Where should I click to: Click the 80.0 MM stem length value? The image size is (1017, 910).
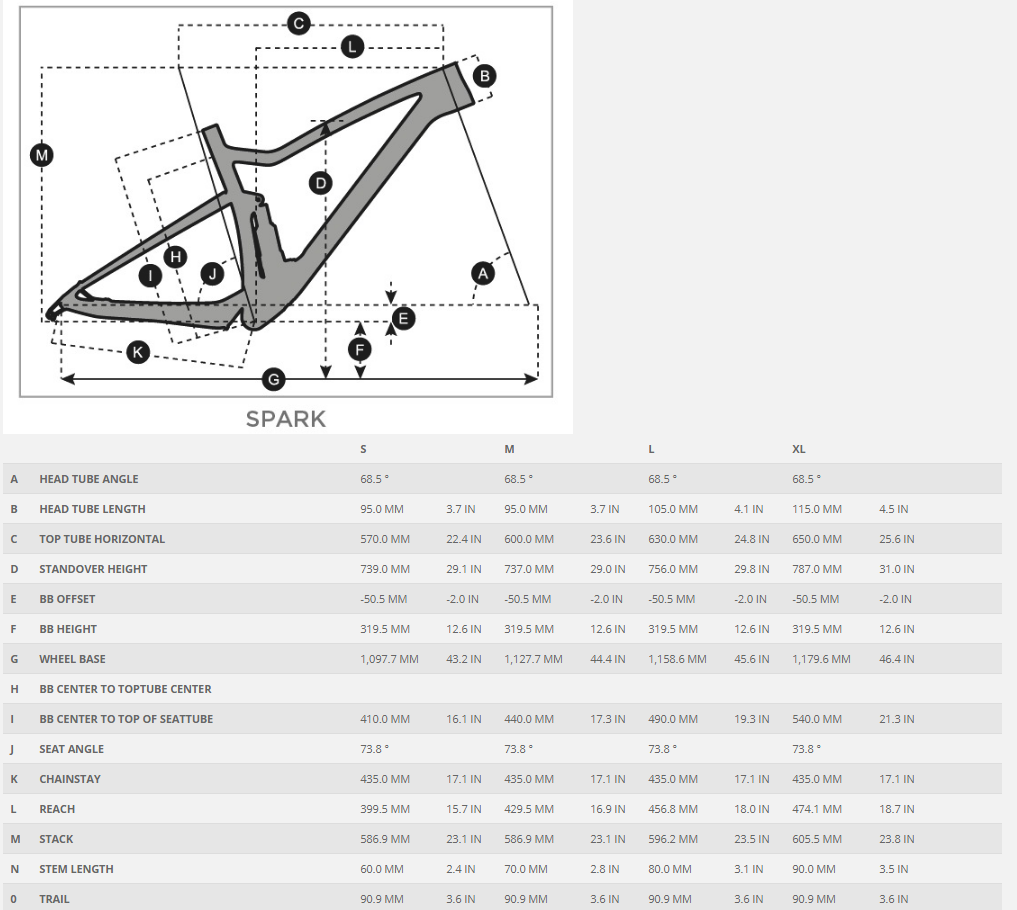tap(670, 868)
